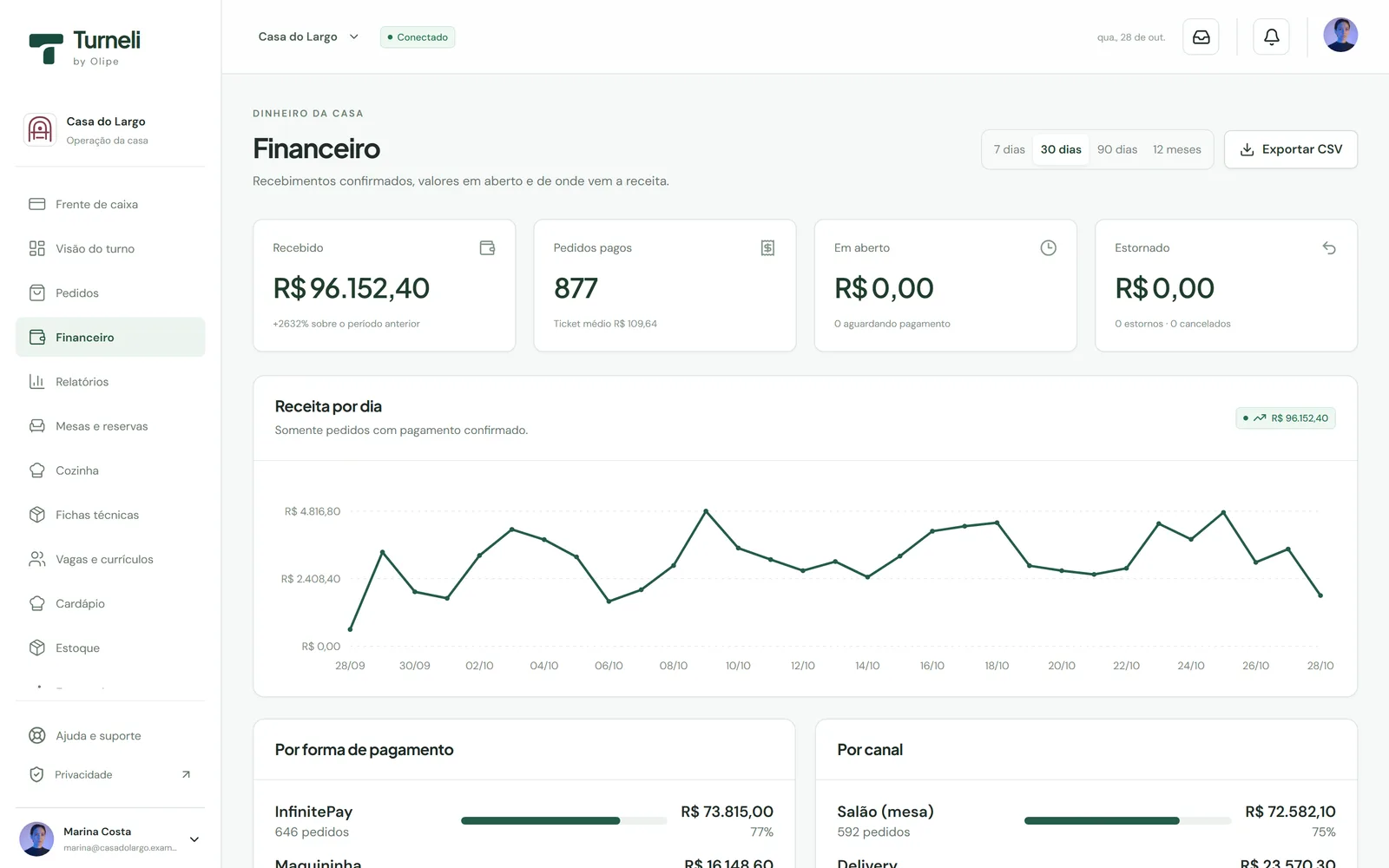Image resolution: width=1389 pixels, height=868 pixels.
Task: Open Ajuda e suporte link
Action: 110,735
